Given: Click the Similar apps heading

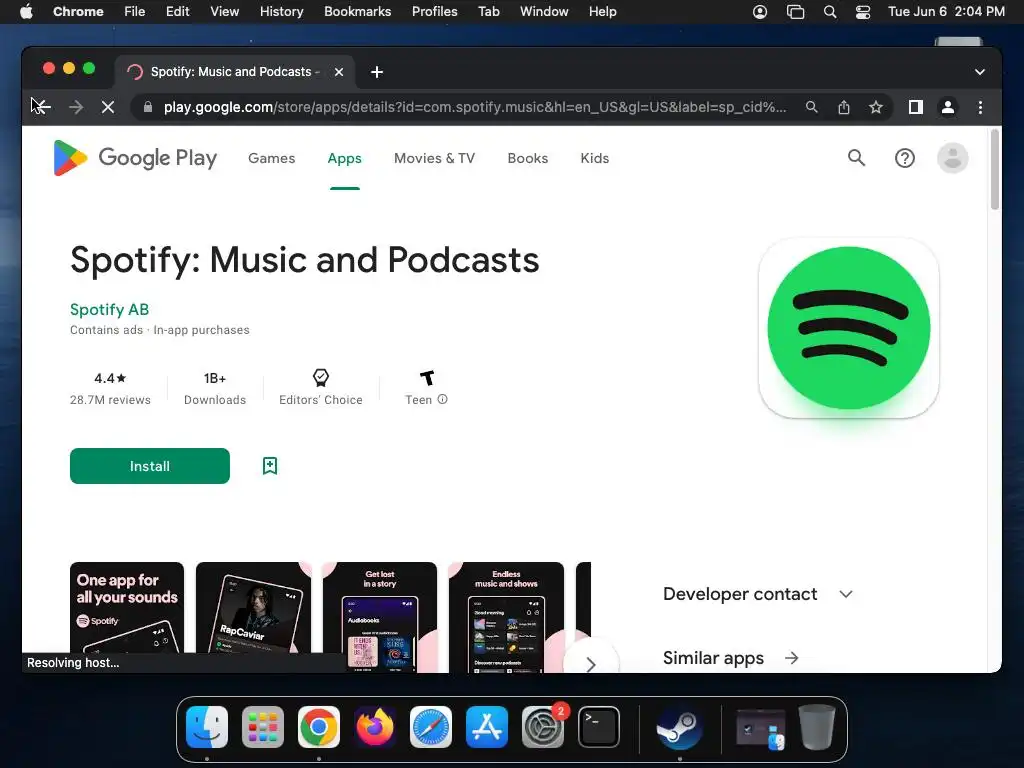Looking at the screenshot, I should (713, 658).
